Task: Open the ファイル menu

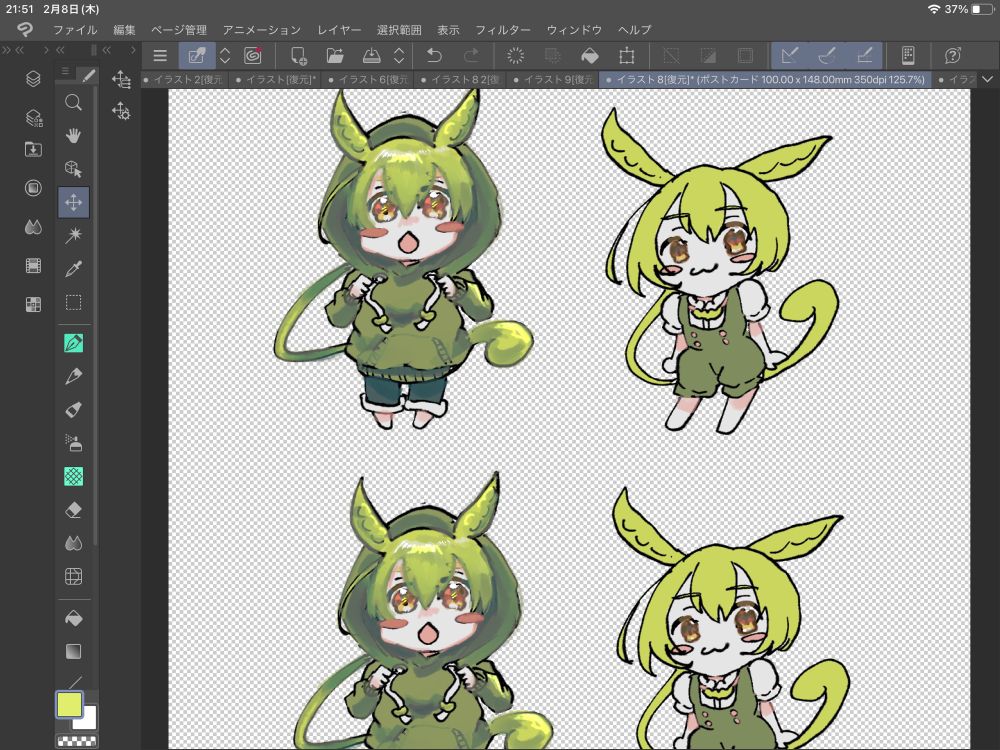Action: pyautogui.click(x=75, y=30)
